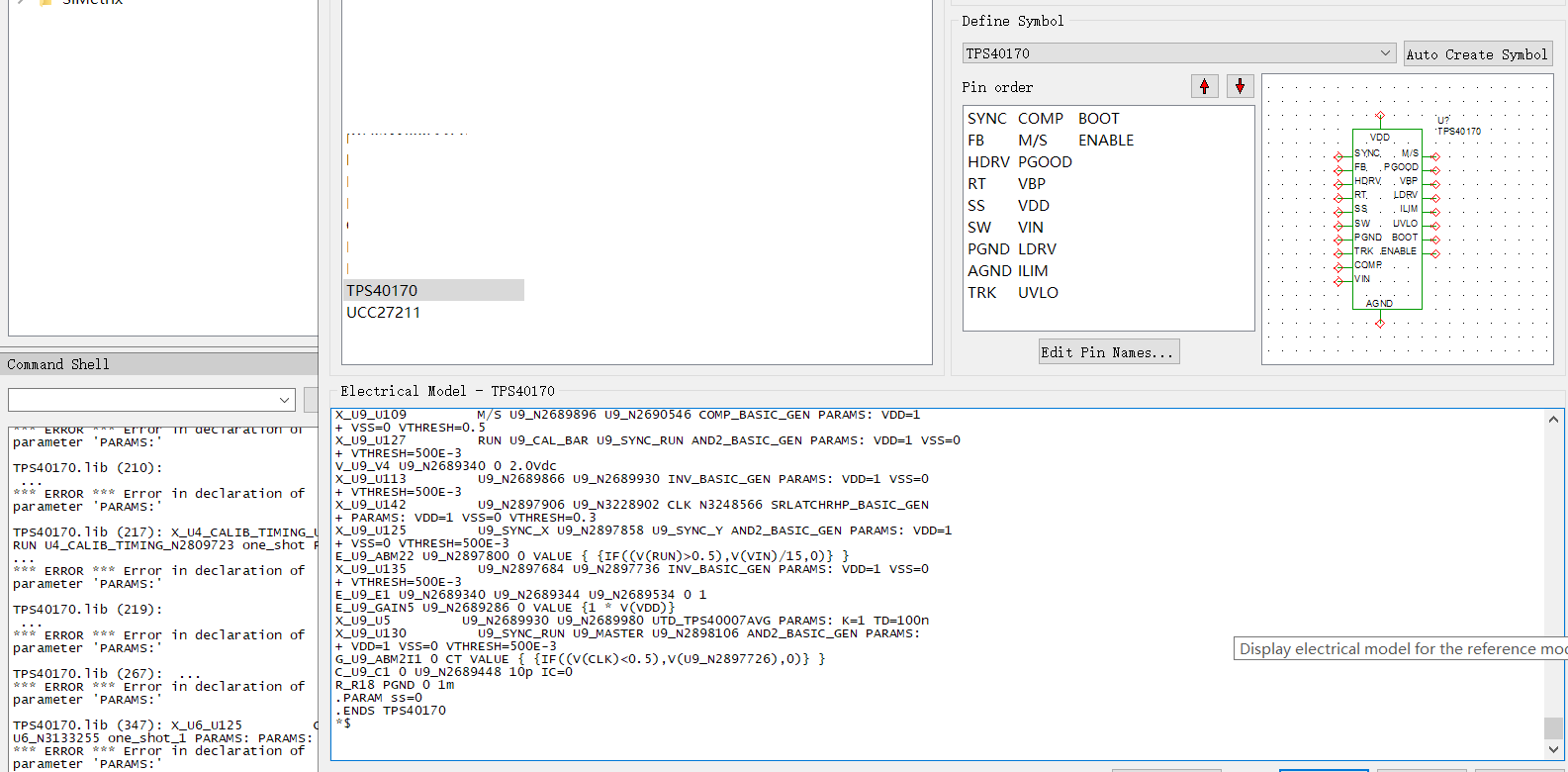Select the M/S pin in pin order
This screenshot has width=1568, height=772.
point(1033,141)
